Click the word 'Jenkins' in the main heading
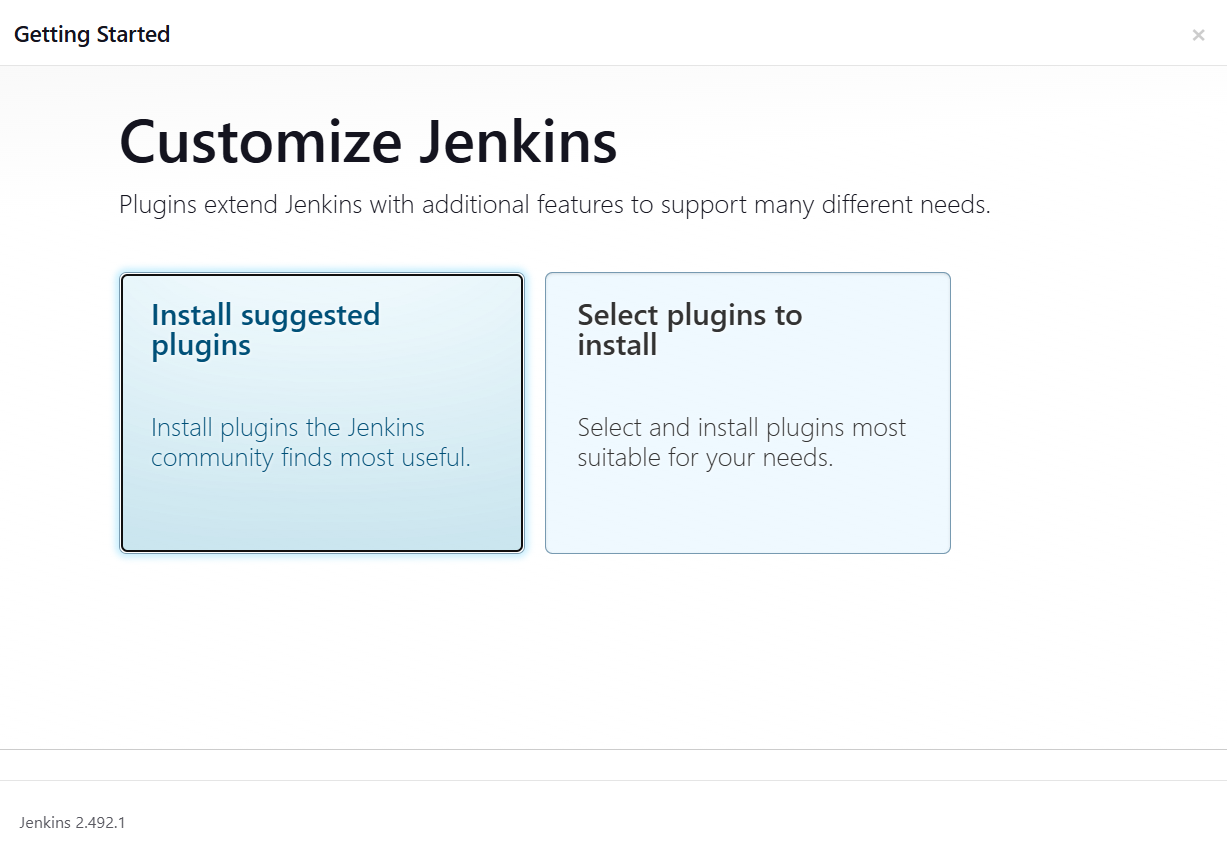This screenshot has height=842, width=1227. (x=518, y=142)
